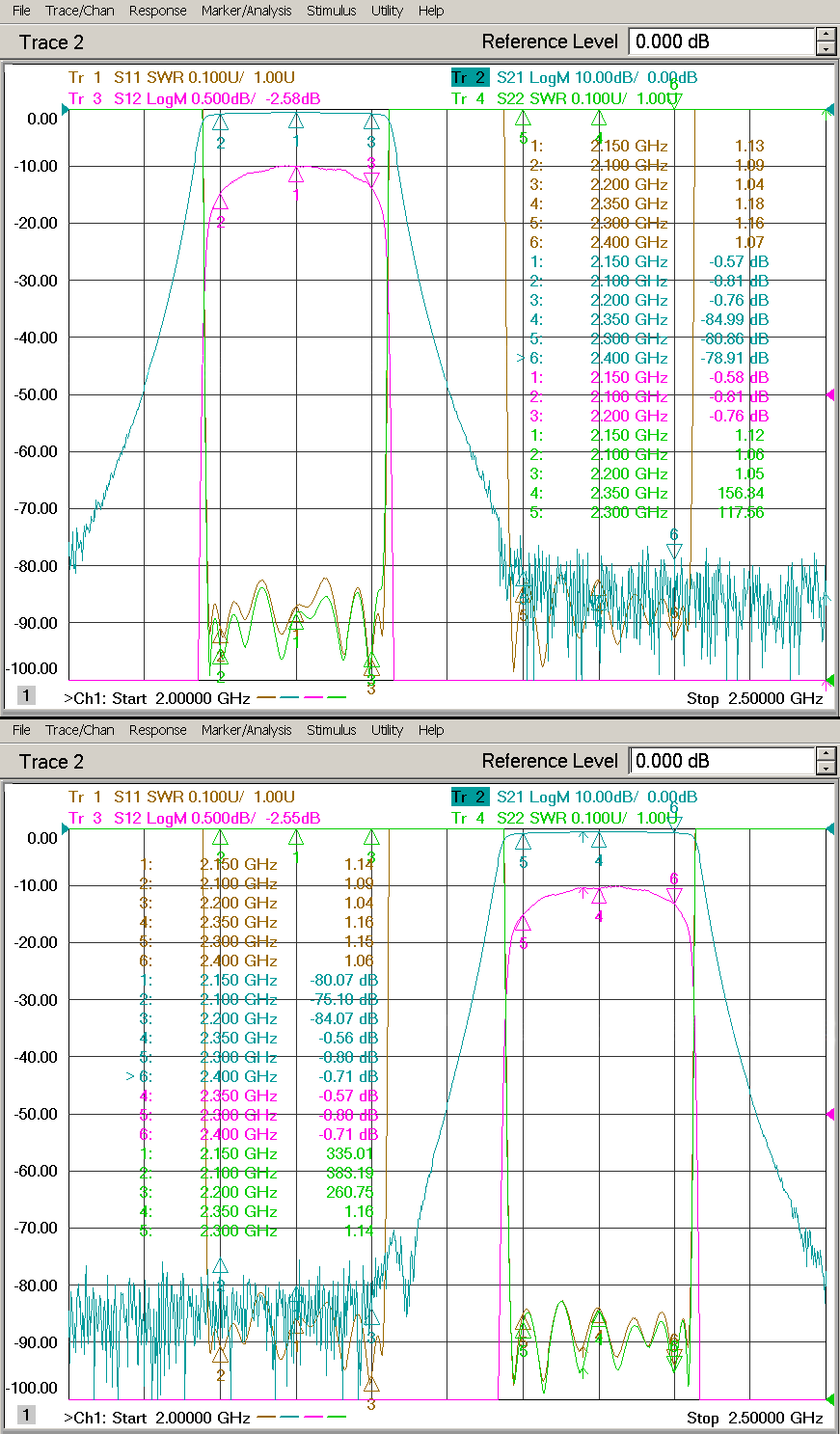Open Marker/Analysis menu in the bottom window

click(246, 730)
